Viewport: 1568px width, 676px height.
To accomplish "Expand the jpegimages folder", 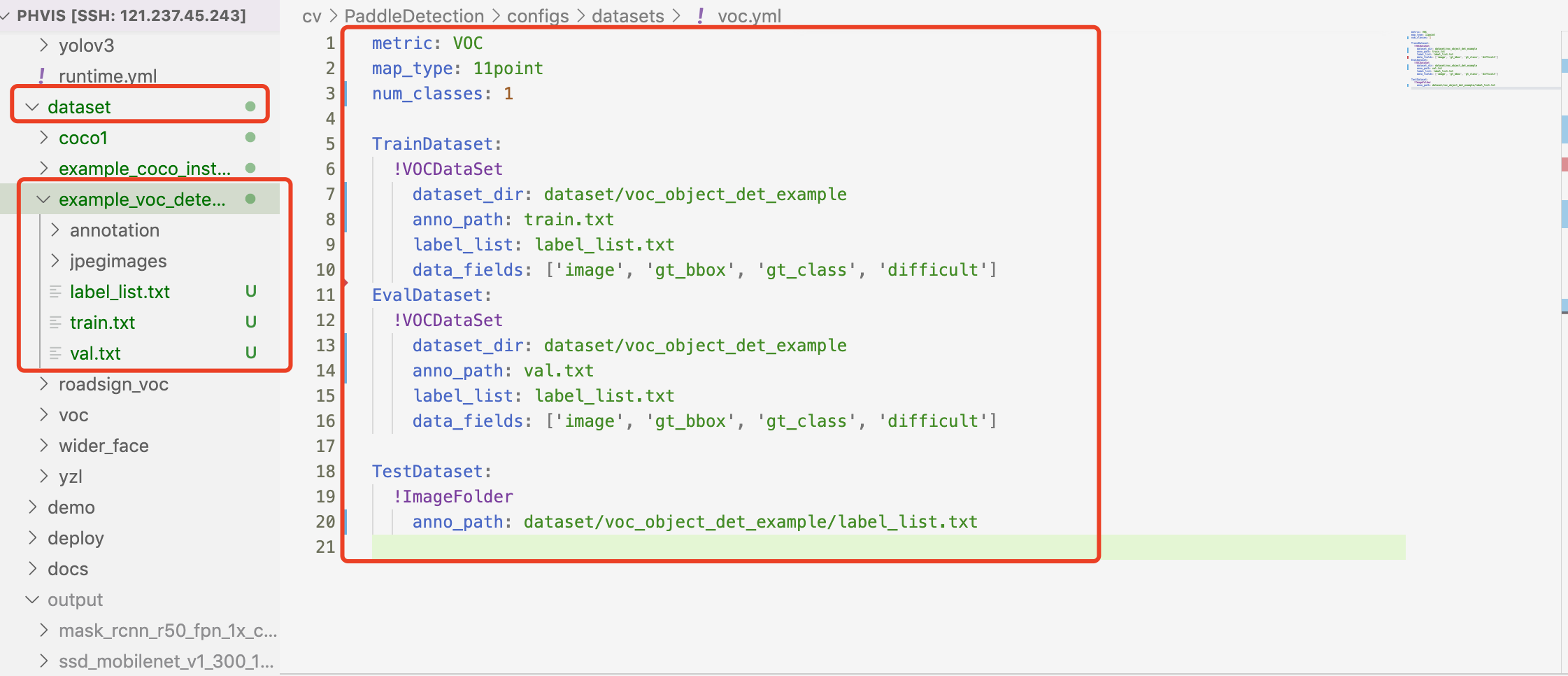I will (x=55, y=261).
